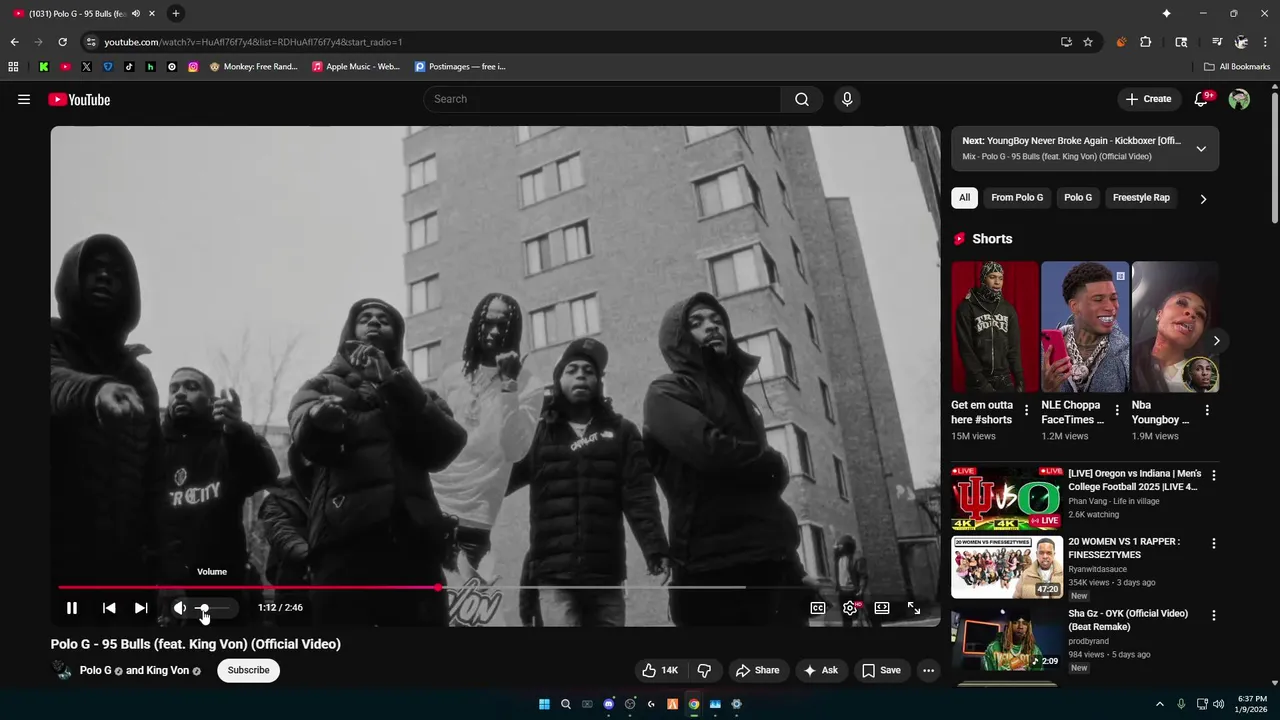1280x720 pixels.
Task: Open Windows taskbar search
Action: coord(566,704)
